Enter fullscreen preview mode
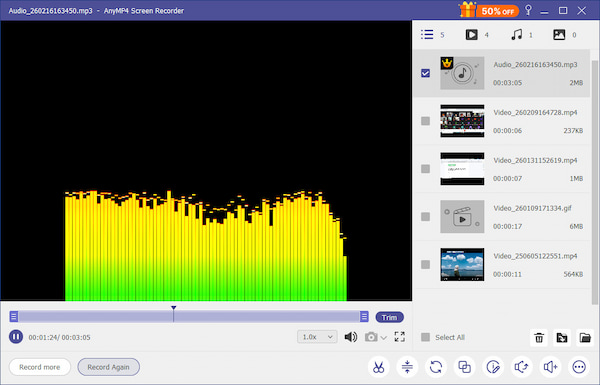Viewport: 600px width, 385px height. 399,337
